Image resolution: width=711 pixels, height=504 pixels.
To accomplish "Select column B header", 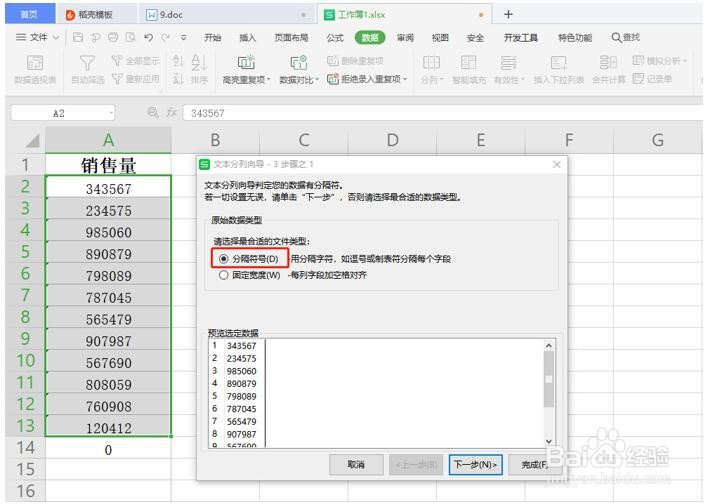I will 215,140.
